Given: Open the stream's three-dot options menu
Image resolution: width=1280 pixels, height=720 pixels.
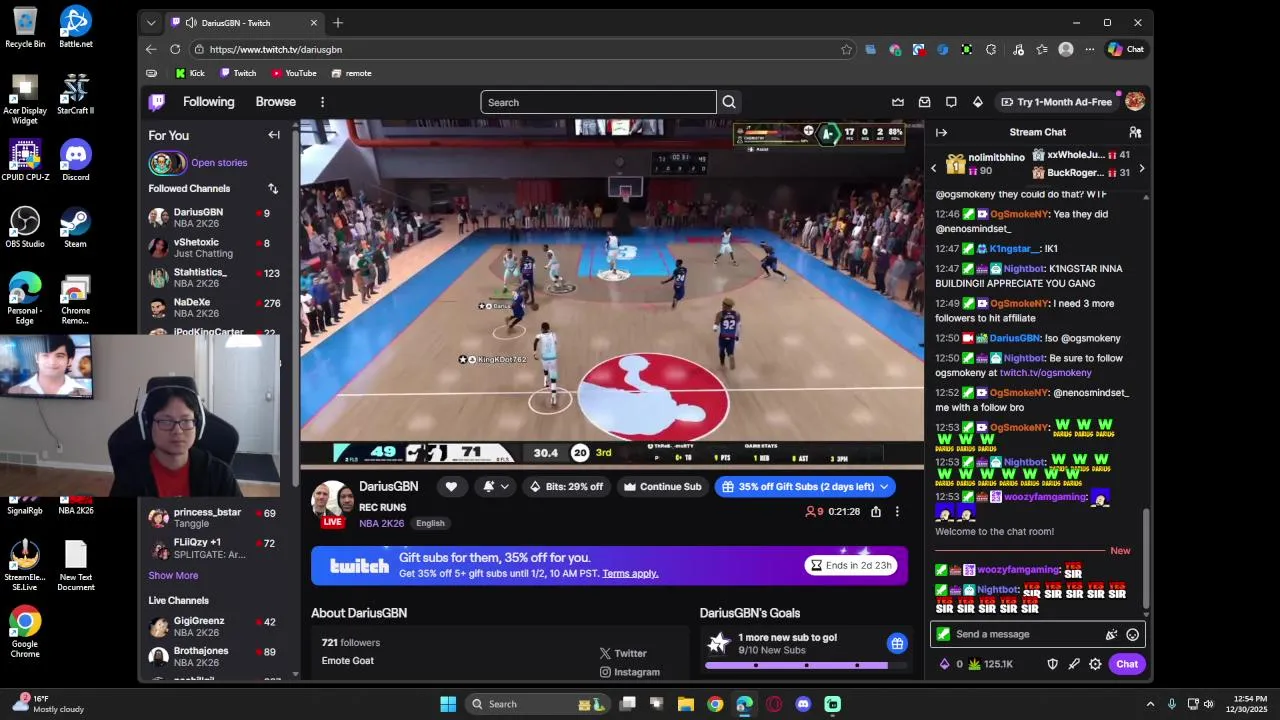Looking at the screenshot, I should point(897,512).
